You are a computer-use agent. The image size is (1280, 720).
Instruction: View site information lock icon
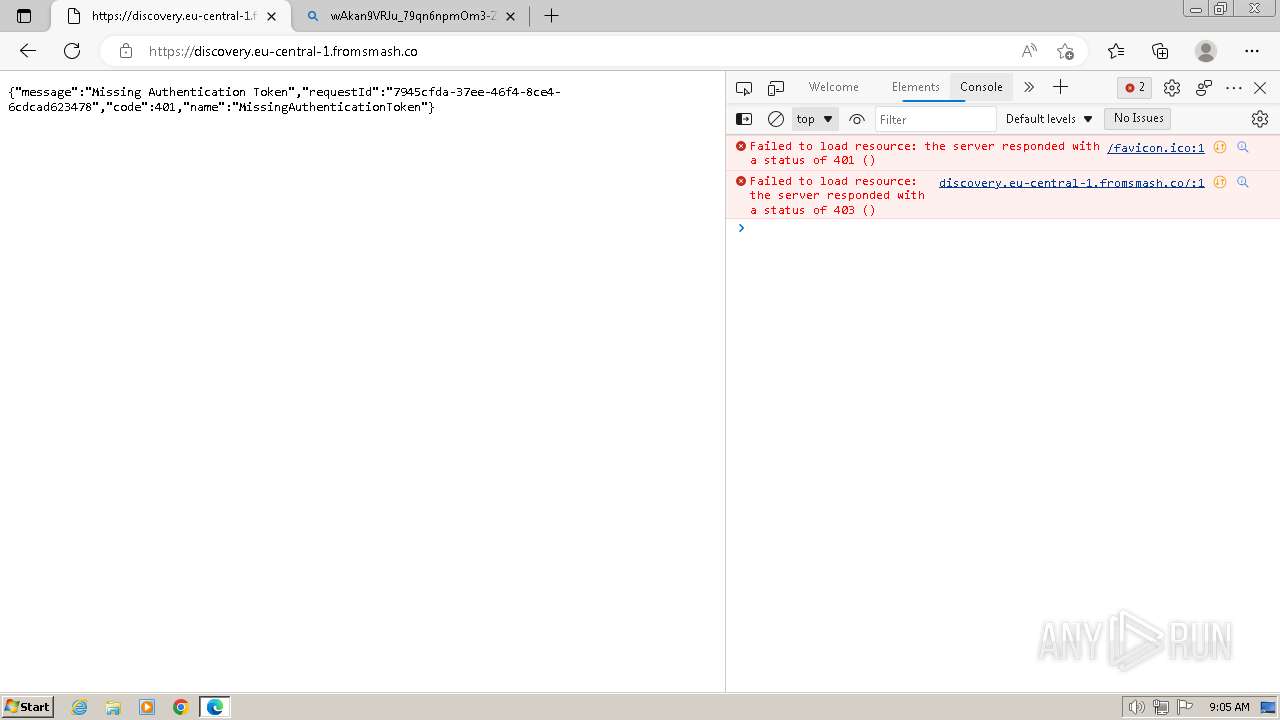point(125,51)
